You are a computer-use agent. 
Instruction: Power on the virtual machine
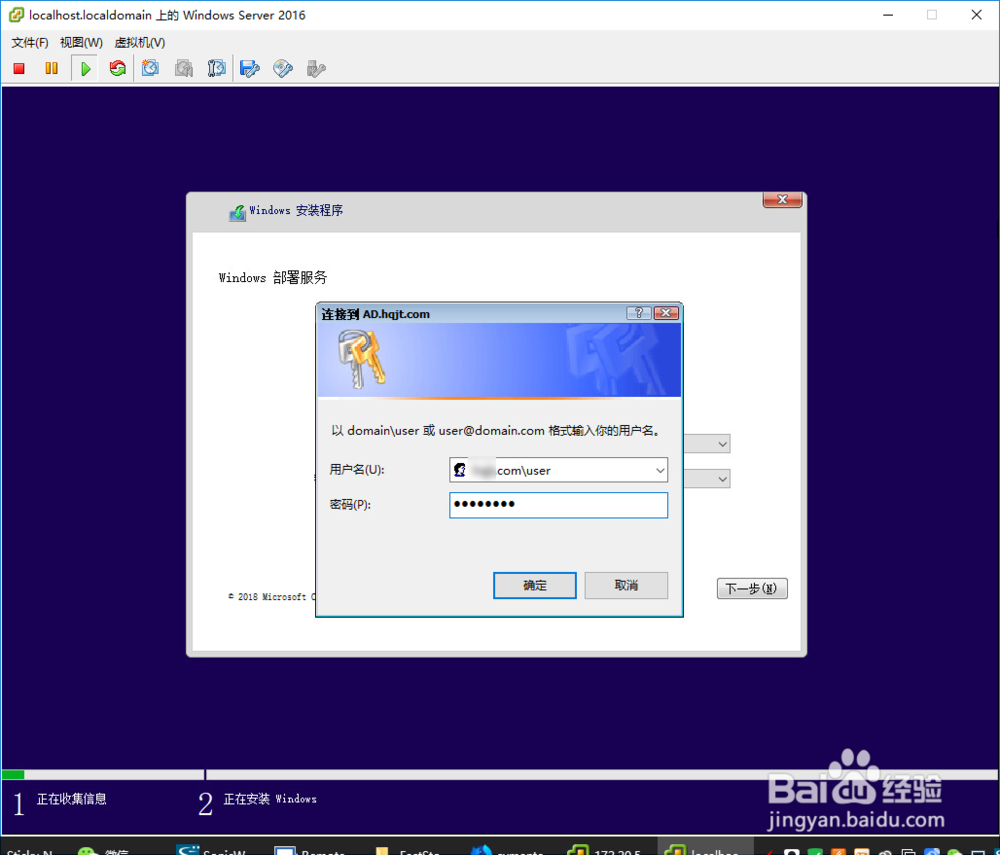coord(86,68)
